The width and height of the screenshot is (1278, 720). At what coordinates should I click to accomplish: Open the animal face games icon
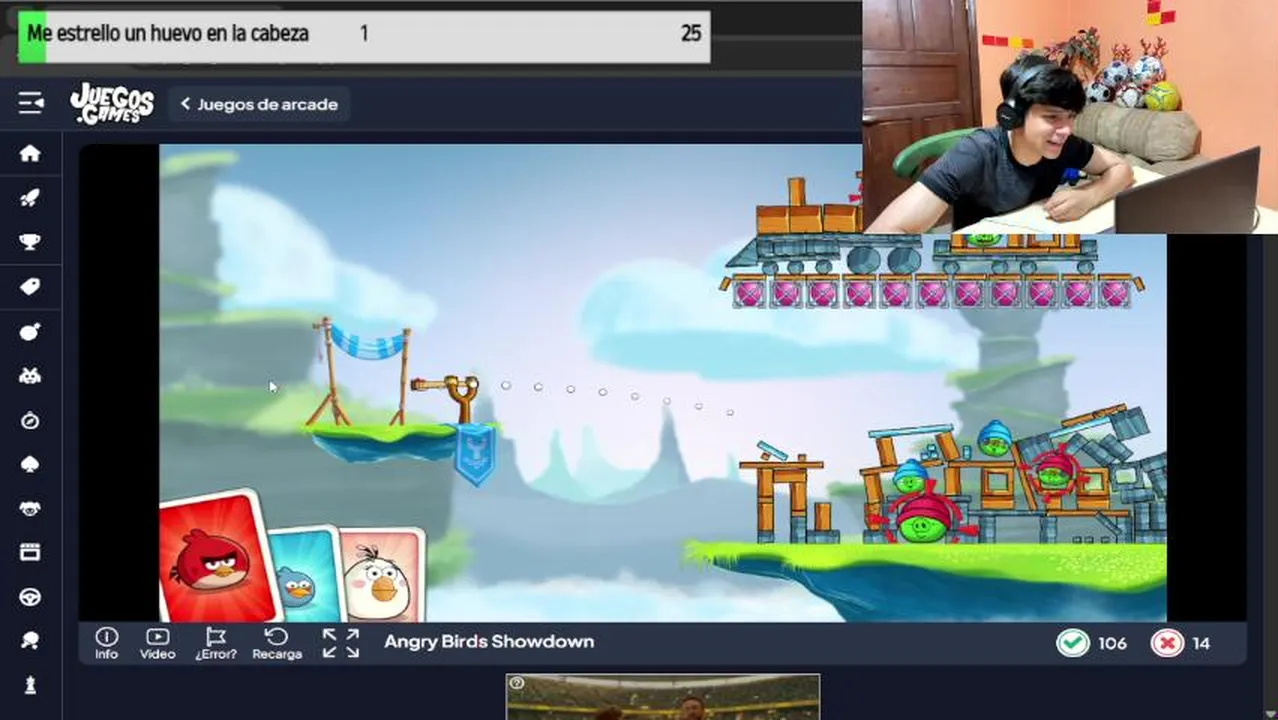click(30, 508)
